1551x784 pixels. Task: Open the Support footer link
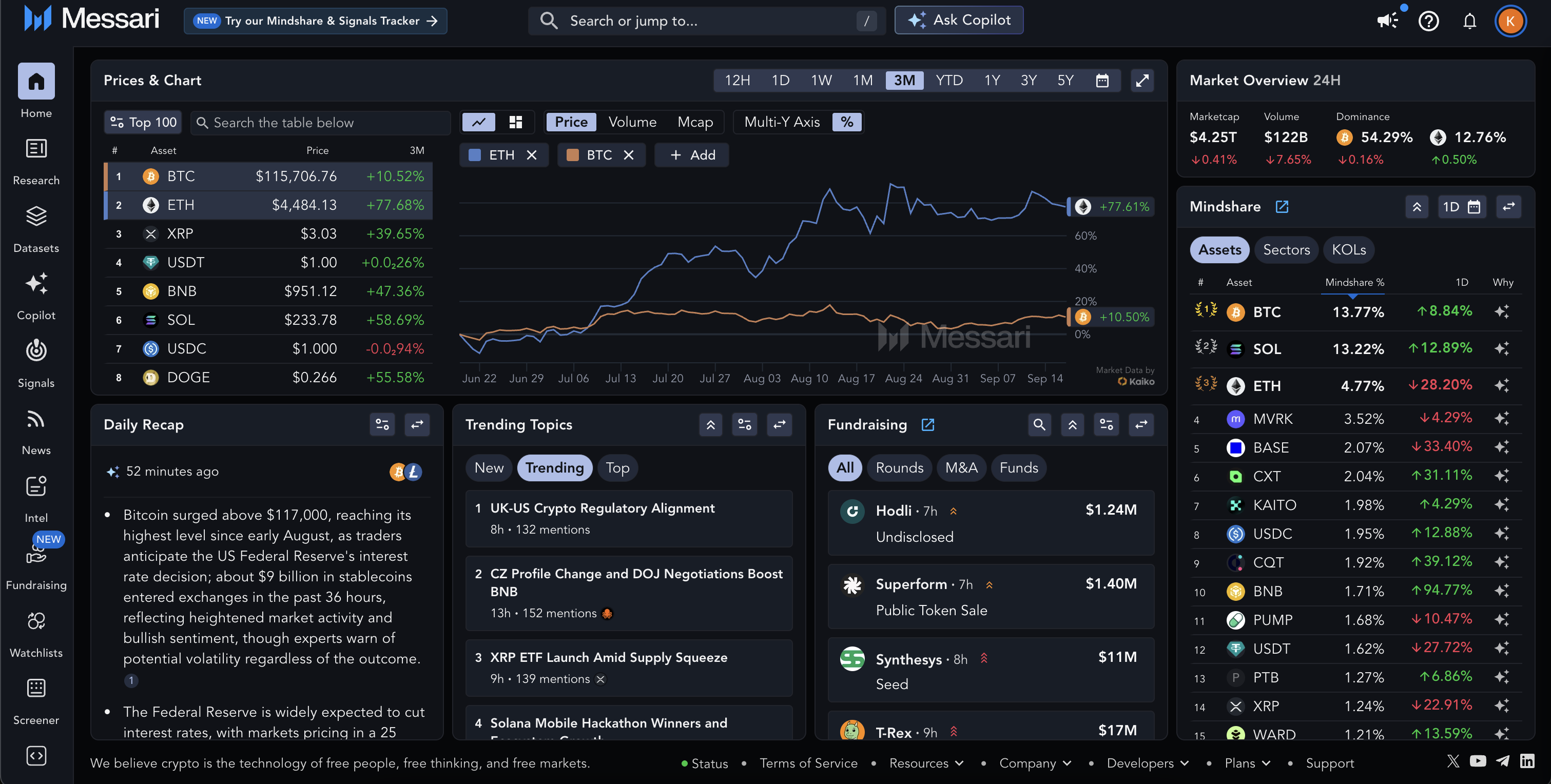click(1329, 763)
